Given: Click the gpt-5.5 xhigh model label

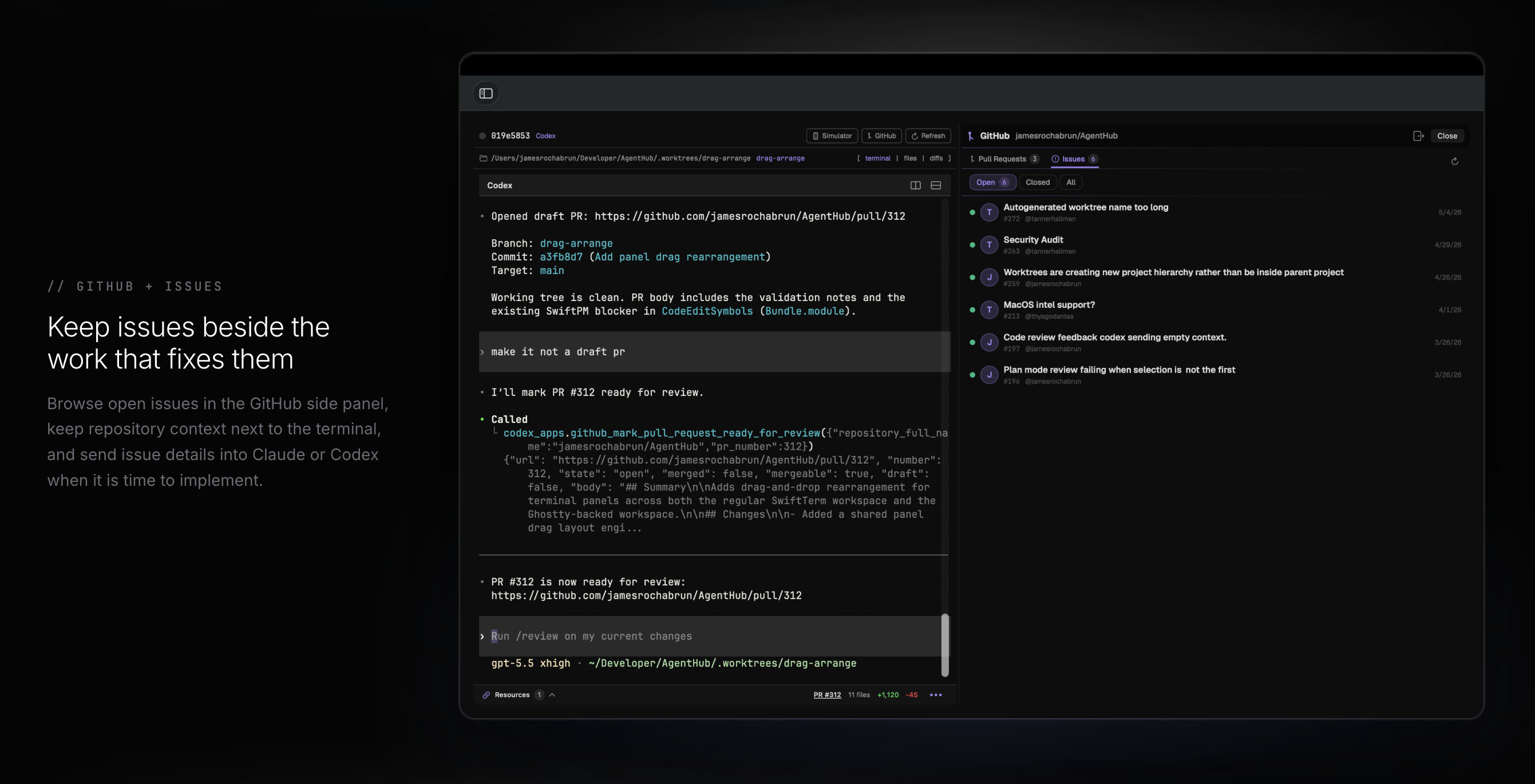Looking at the screenshot, I should [531, 664].
